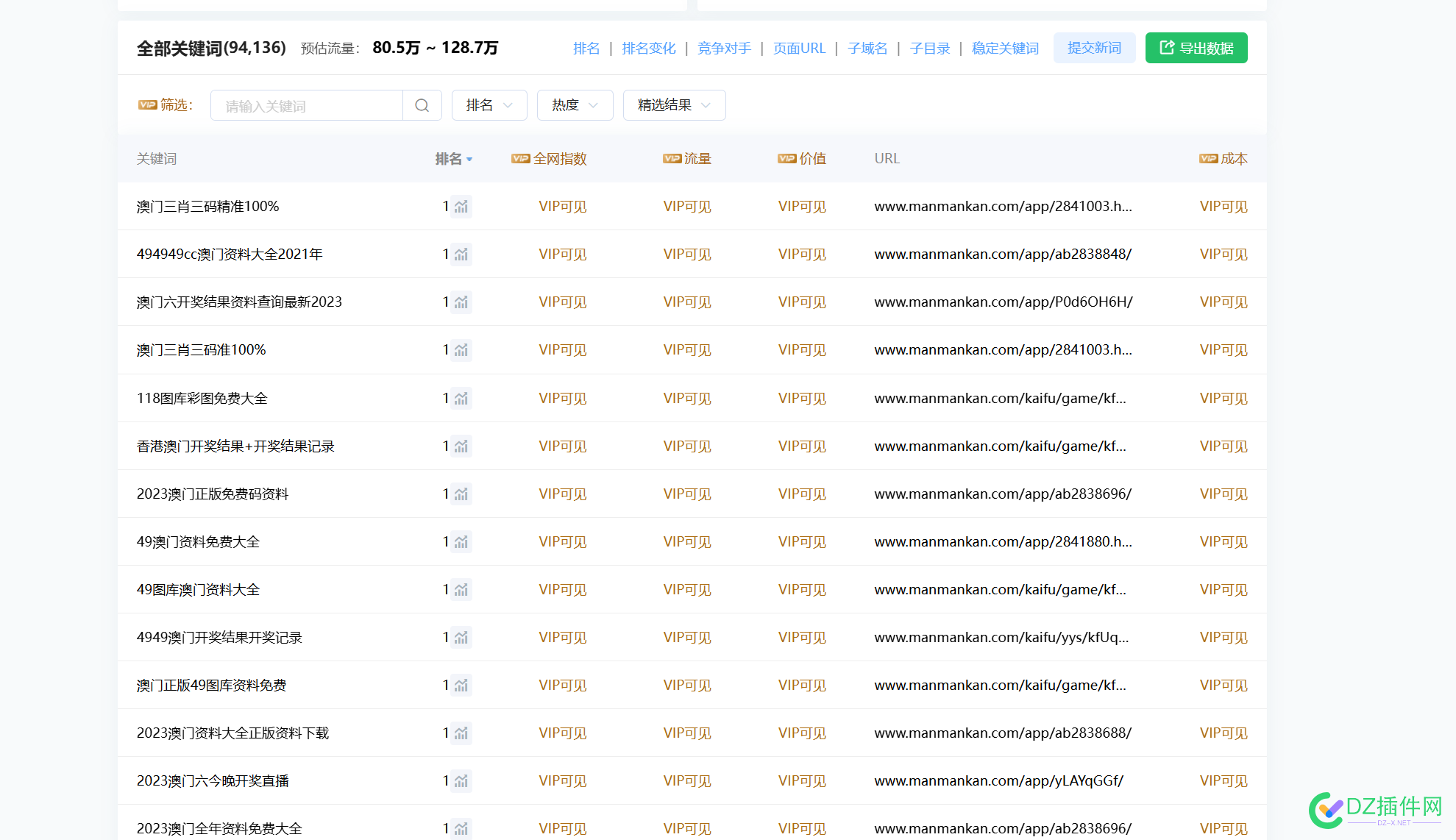Open trend chart icon for 2023澳门六今晚开奖直播
The width and height of the screenshot is (1456, 840).
pyautogui.click(x=461, y=781)
